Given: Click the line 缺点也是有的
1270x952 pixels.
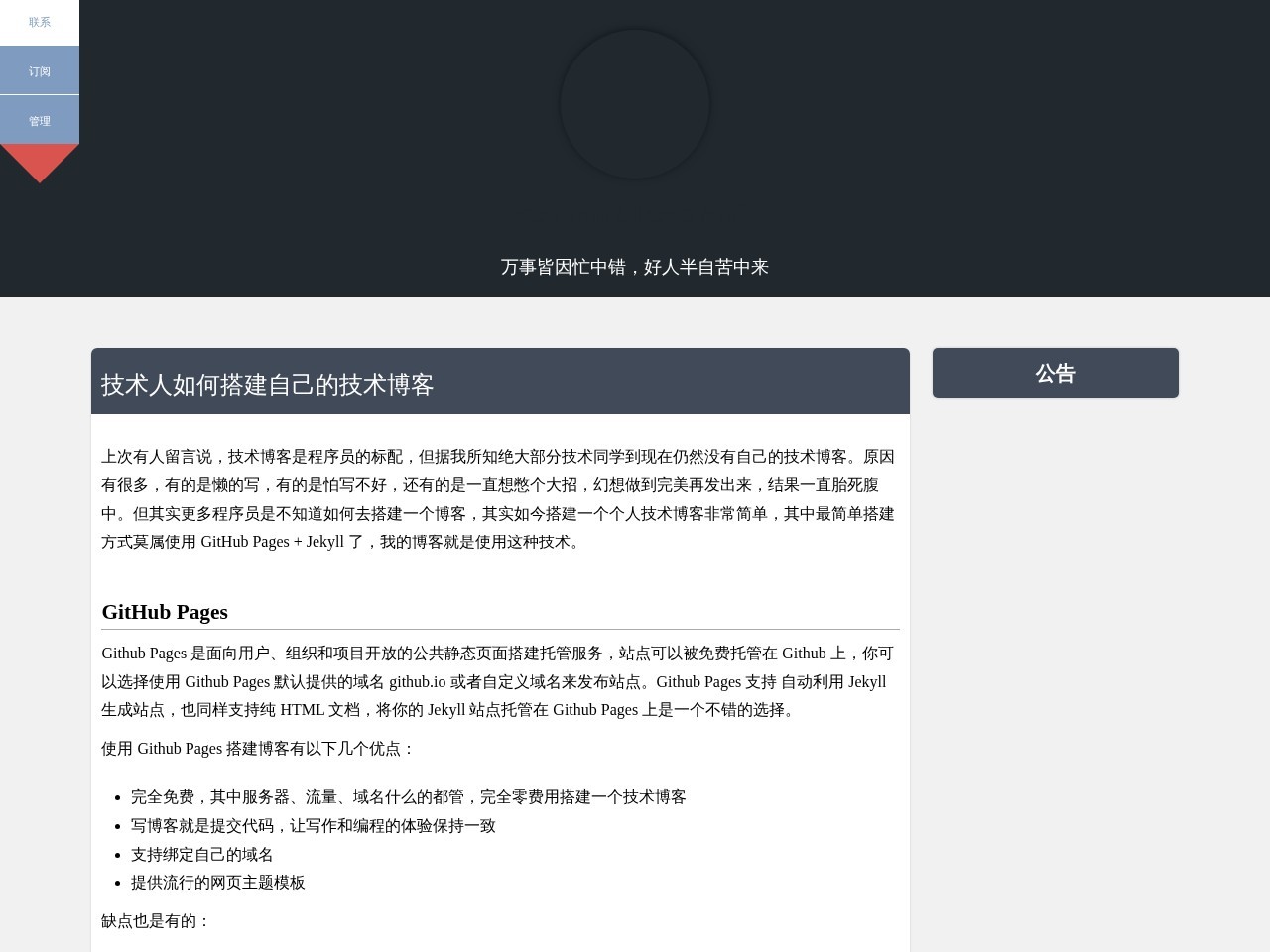Looking at the screenshot, I should pos(156,921).
